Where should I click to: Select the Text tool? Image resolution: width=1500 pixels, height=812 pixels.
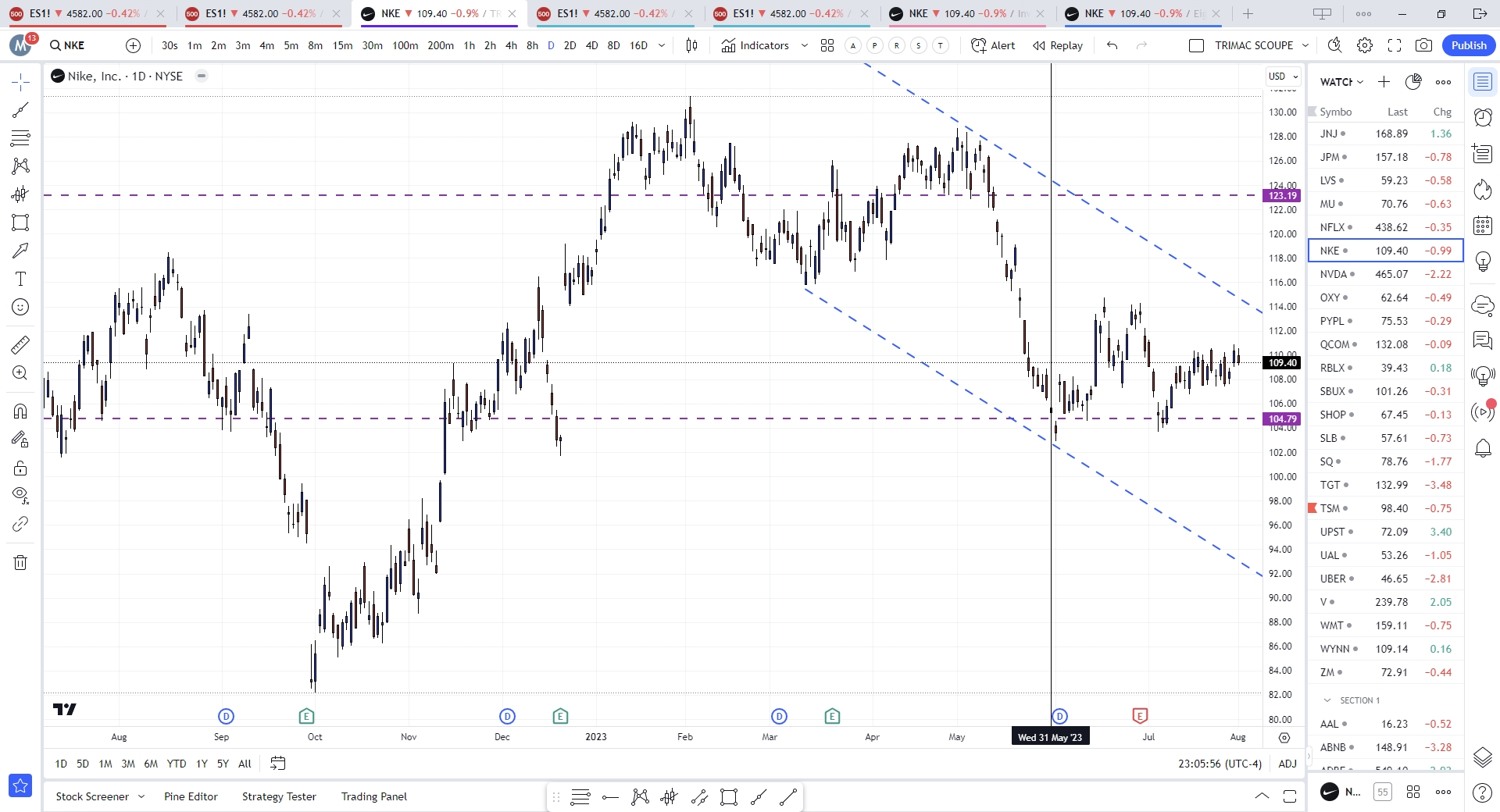20,279
